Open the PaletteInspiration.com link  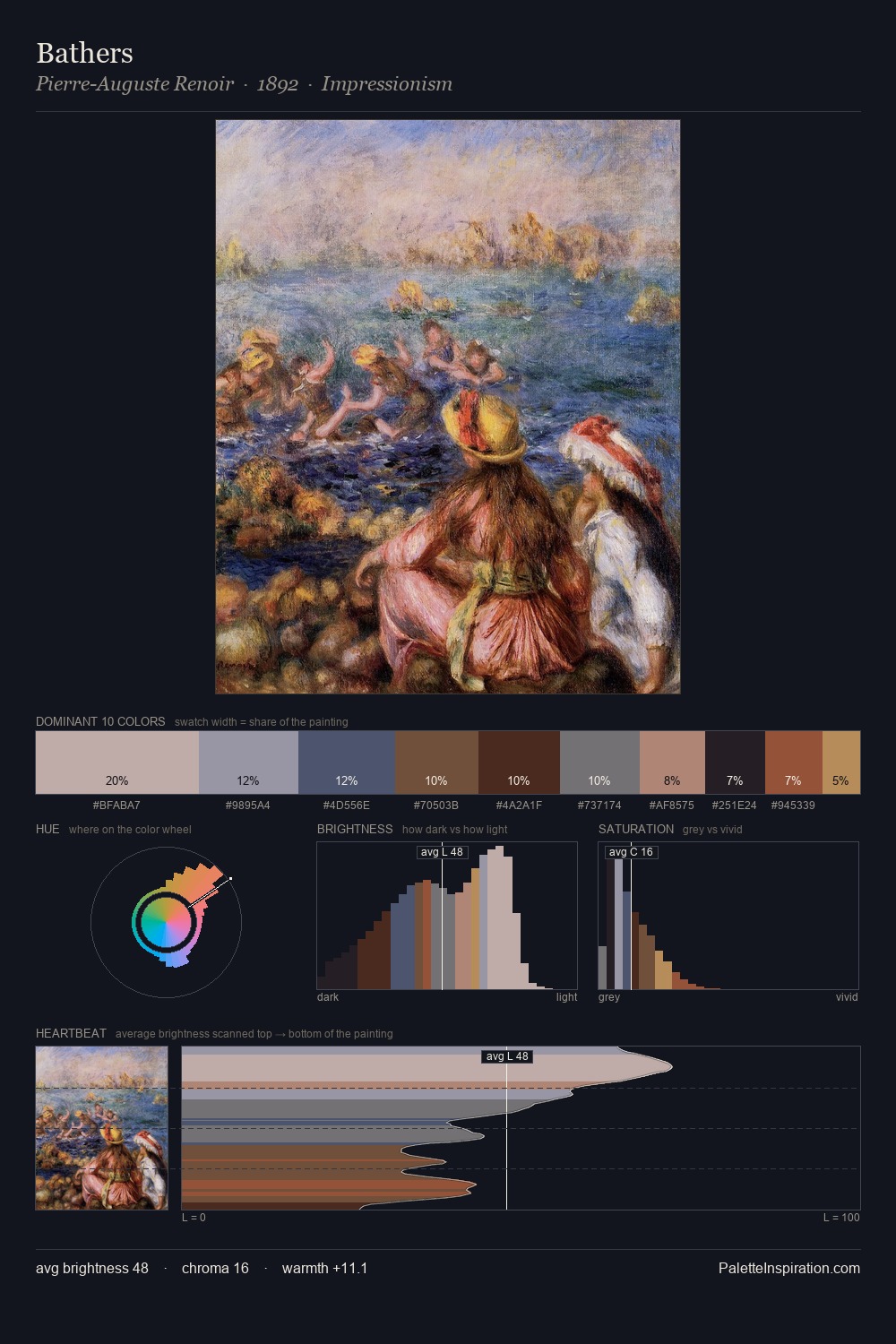[789, 1268]
